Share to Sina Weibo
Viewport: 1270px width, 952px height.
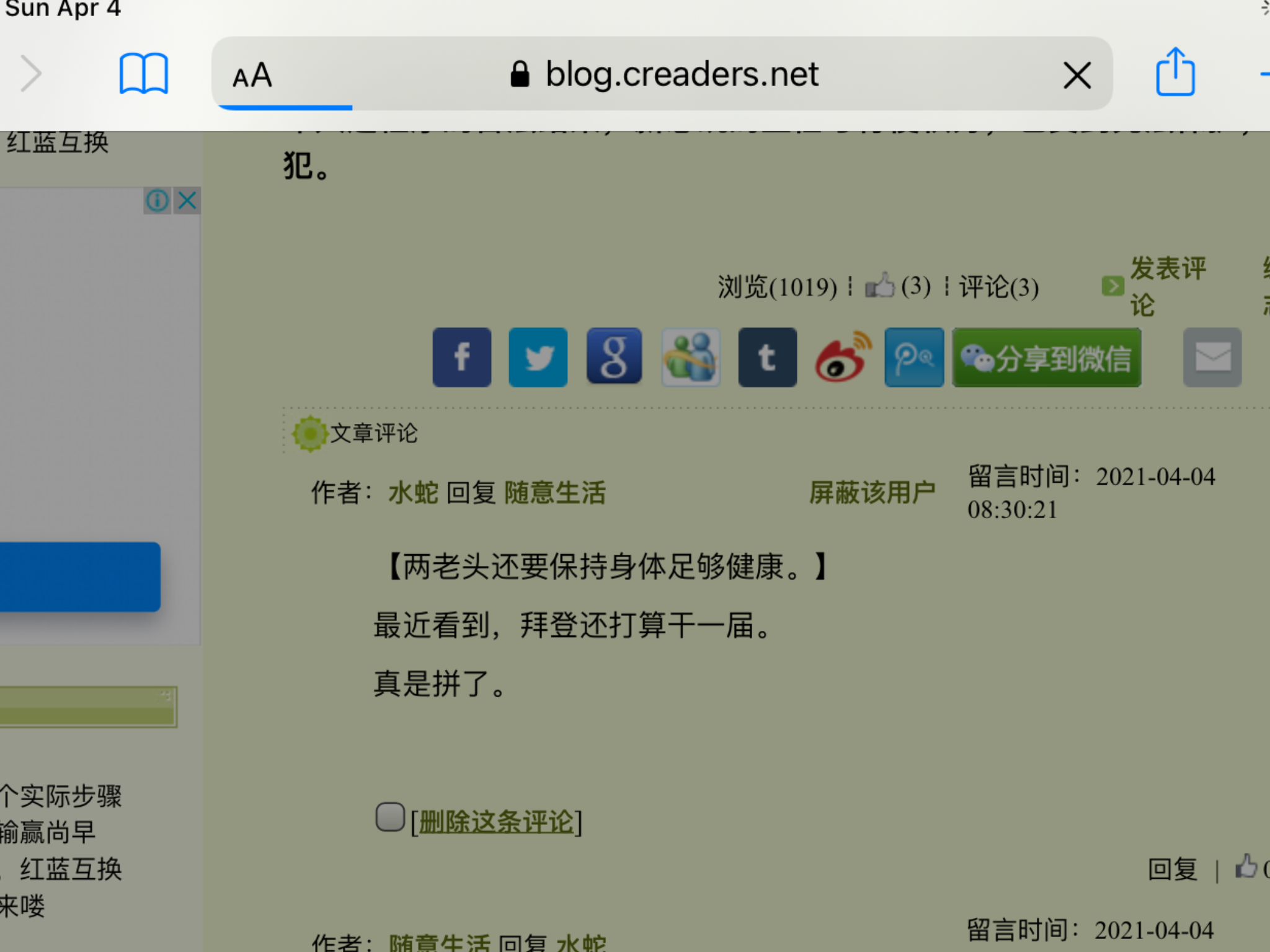[842, 358]
